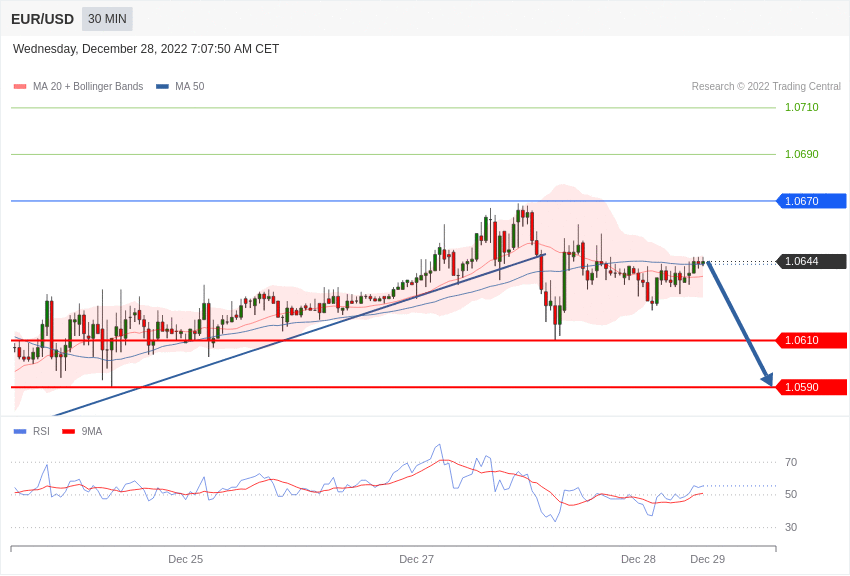Viewport: 850px width, 576px height.
Task: Click the 1.0644 current price tag
Action: click(x=812, y=261)
